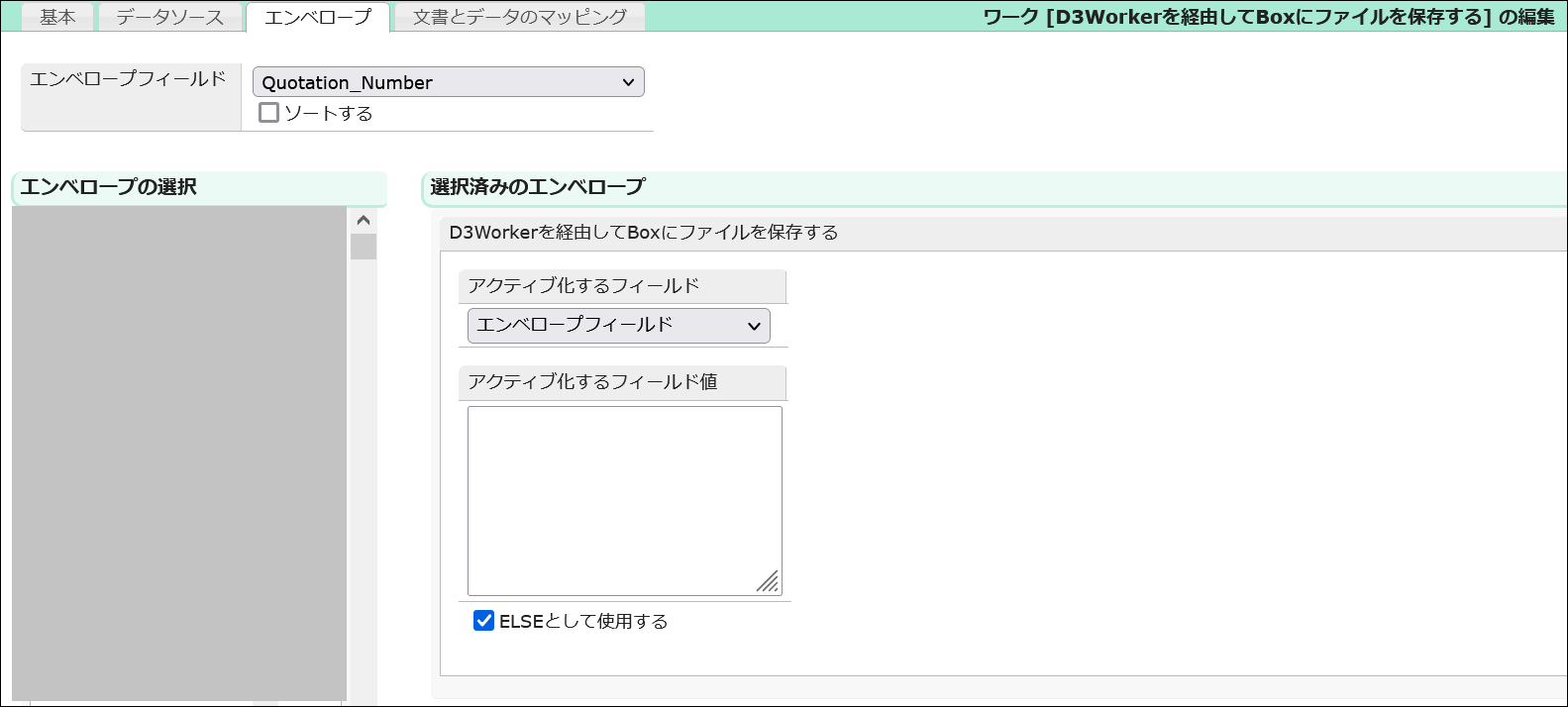The height and width of the screenshot is (707, 1568).
Task: Click the ワーク editing page title
Action: (x=1268, y=17)
